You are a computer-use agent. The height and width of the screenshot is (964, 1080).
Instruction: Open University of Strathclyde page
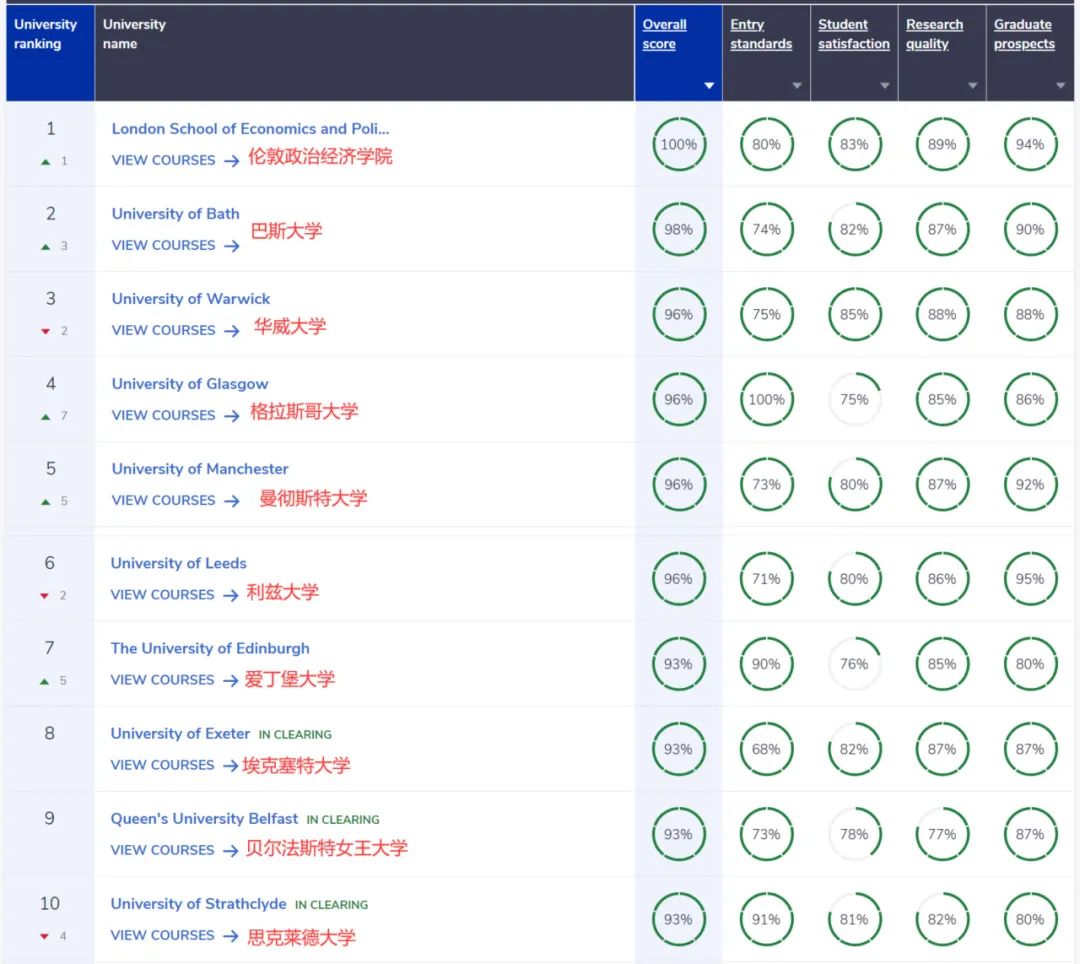pyautogui.click(x=198, y=903)
